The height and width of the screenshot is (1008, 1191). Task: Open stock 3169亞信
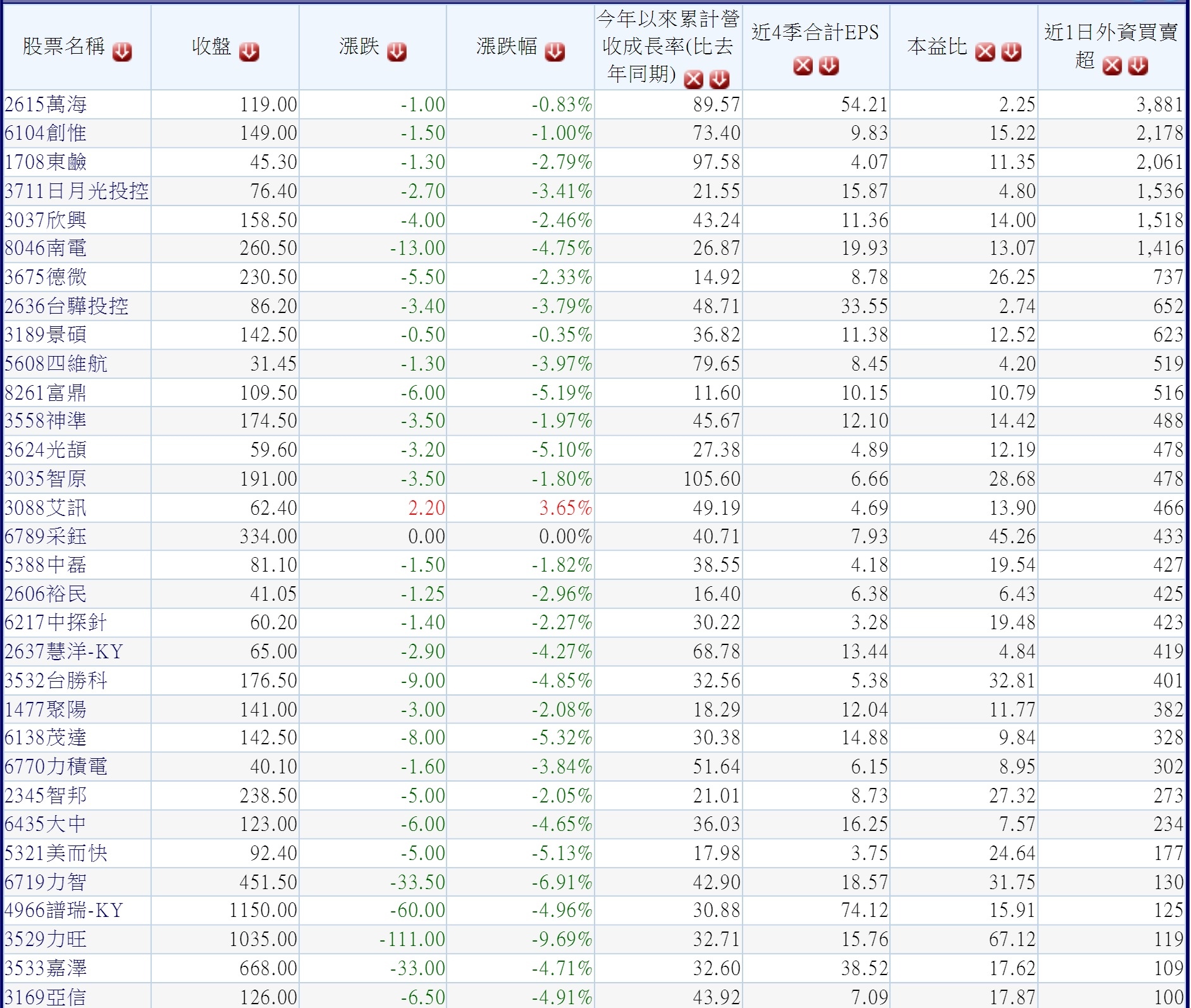point(46,997)
